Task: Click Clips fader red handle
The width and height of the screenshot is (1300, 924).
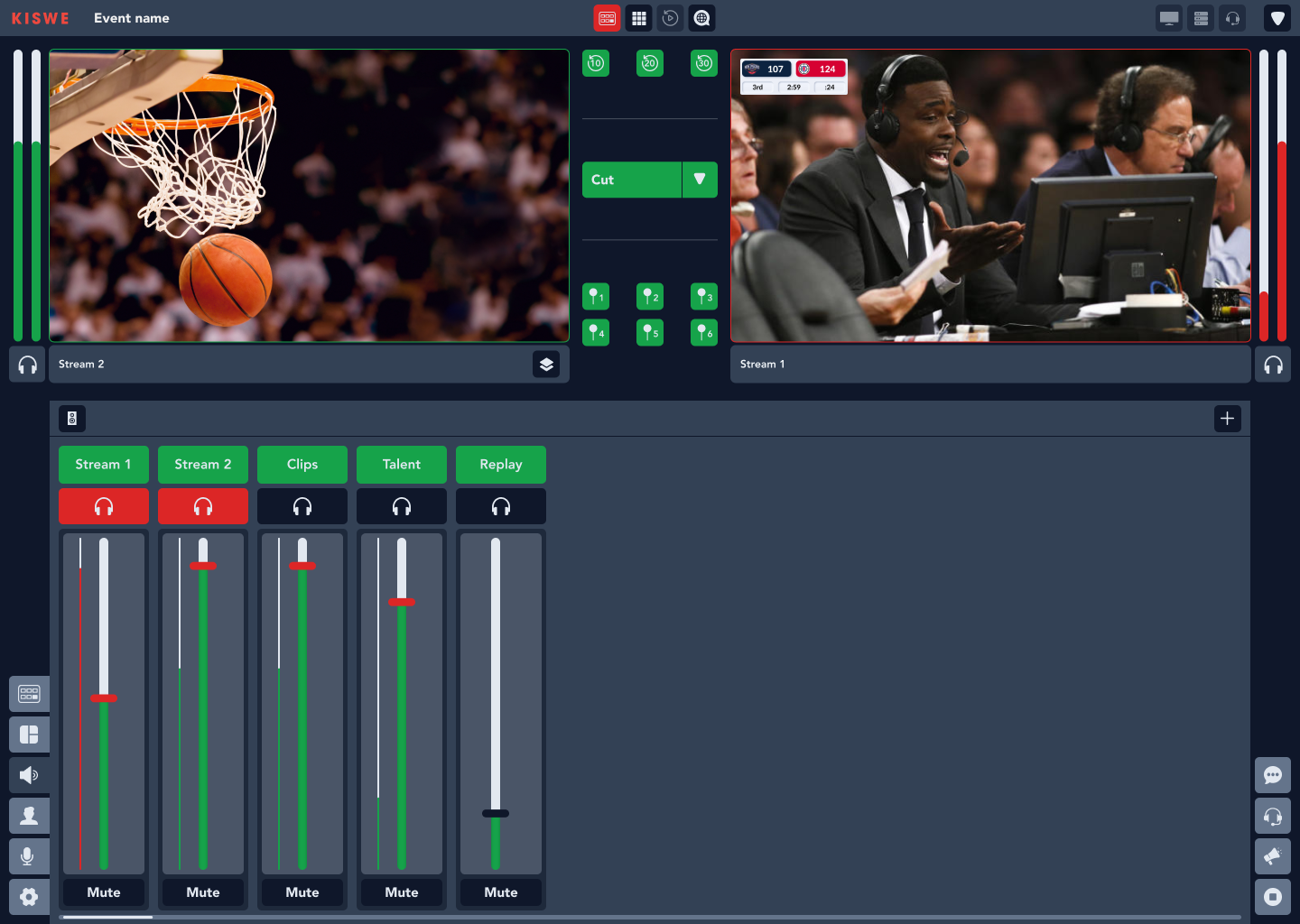Action: (302, 566)
